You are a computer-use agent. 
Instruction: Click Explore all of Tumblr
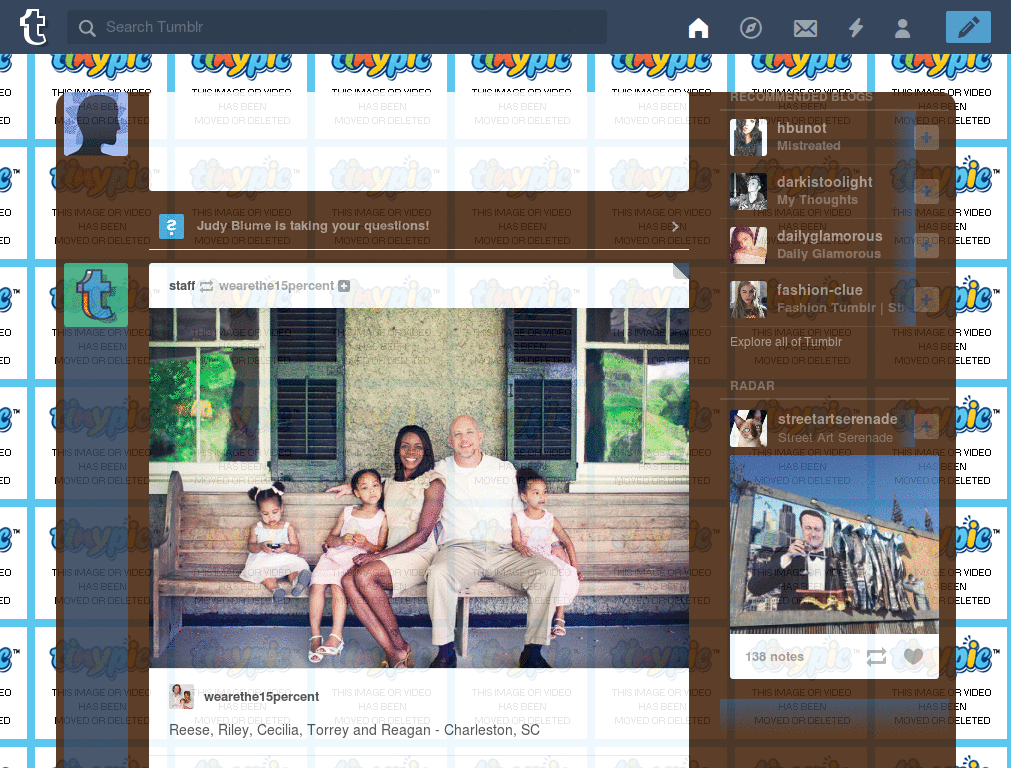click(x=786, y=342)
